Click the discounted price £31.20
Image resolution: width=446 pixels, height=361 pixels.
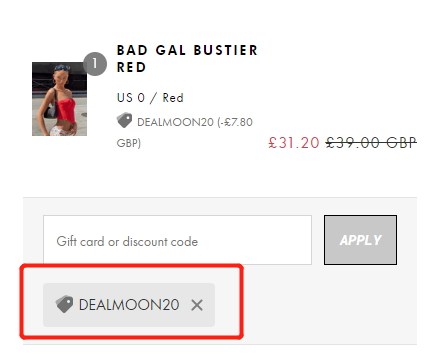click(x=294, y=143)
